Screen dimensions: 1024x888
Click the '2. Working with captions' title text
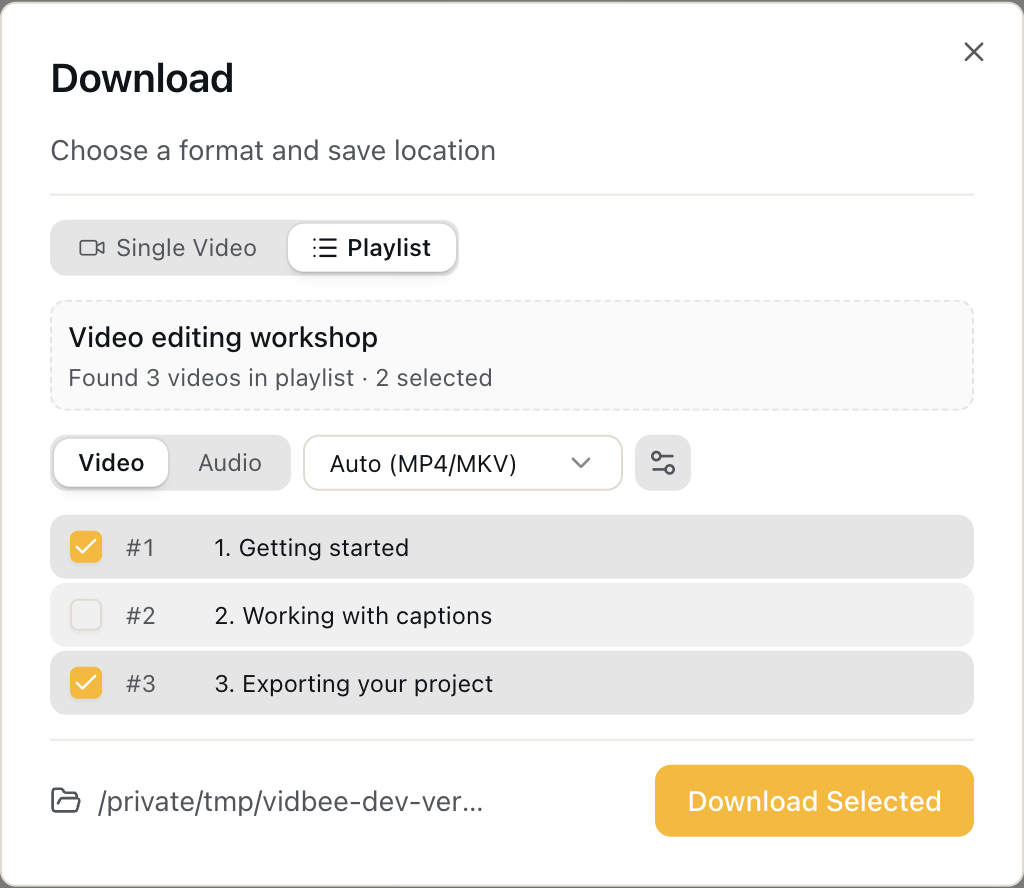[x=353, y=616]
